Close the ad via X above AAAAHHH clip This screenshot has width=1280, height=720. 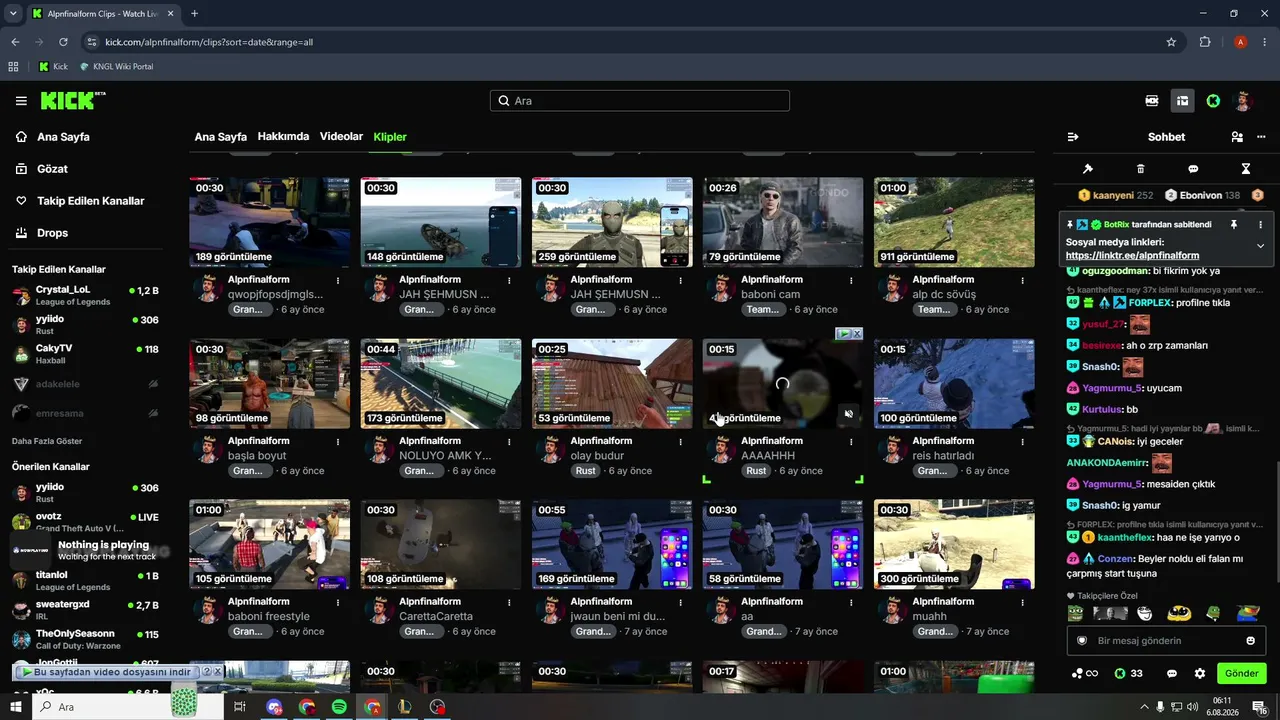point(857,333)
